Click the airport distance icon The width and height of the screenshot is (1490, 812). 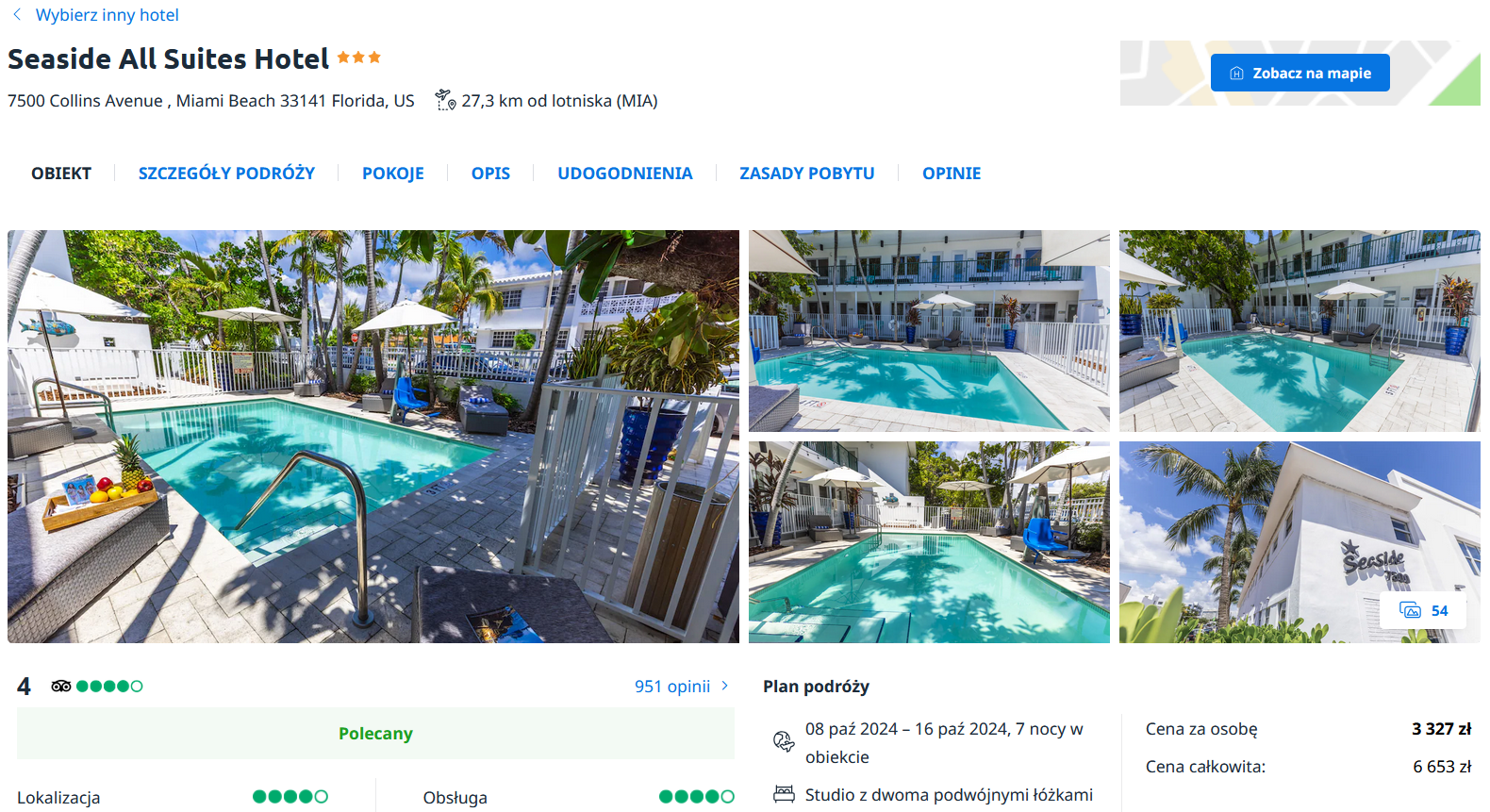[x=445, y=100]
